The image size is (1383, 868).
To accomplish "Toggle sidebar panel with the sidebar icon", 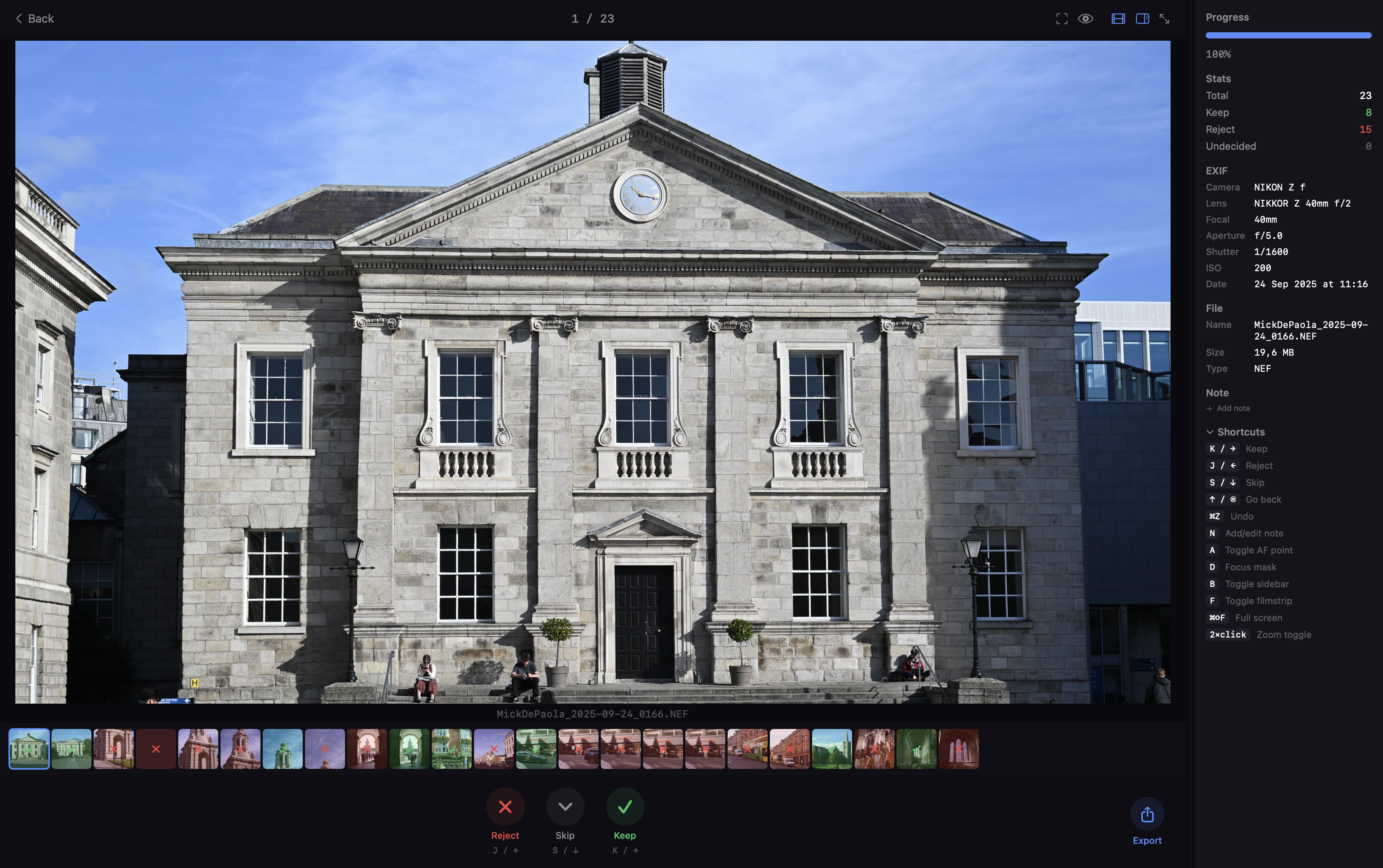I will (1142, 18).
